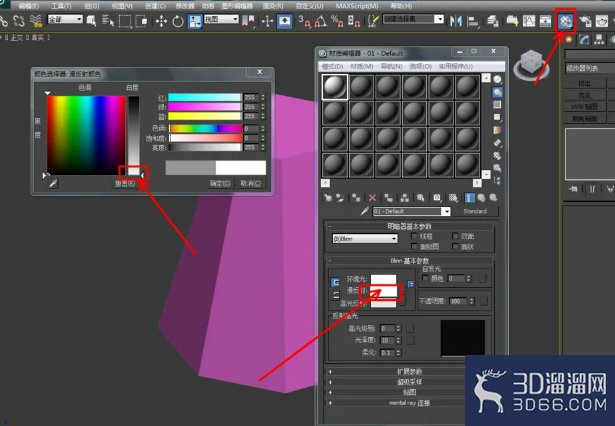Select the Rotate tool in toolbar
Viewport: 615px width, 426px height.
click(178, 21)
